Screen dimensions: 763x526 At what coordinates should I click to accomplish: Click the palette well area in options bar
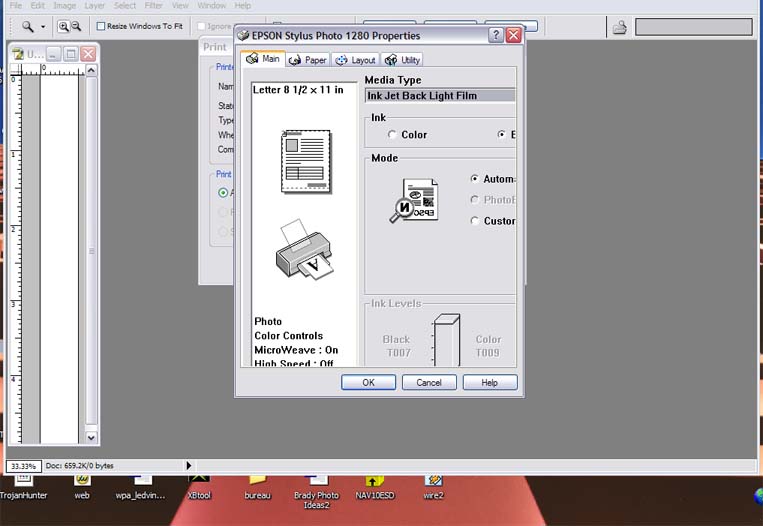(694, 26)
